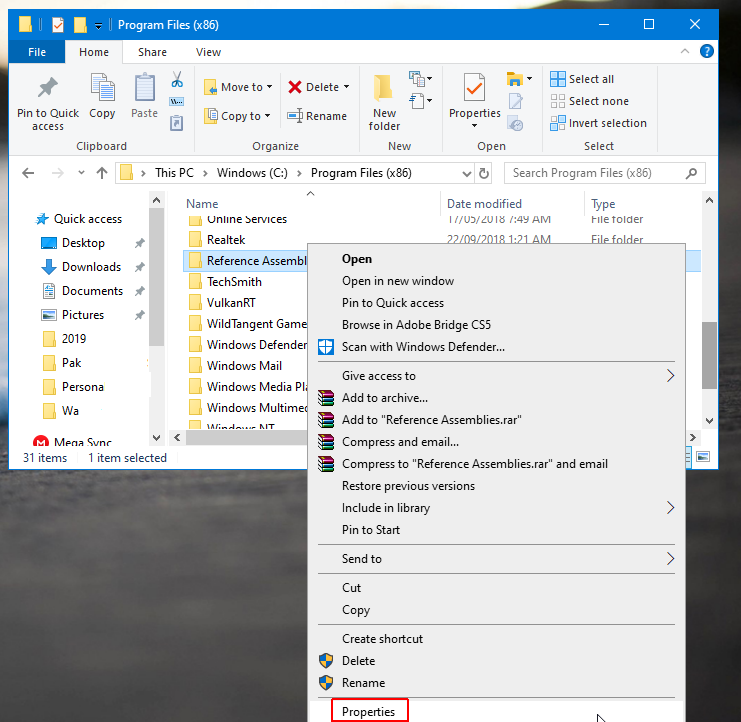Click the Rename button in Organize group
Screen dimensions: 741x722
tap(317, 116)
